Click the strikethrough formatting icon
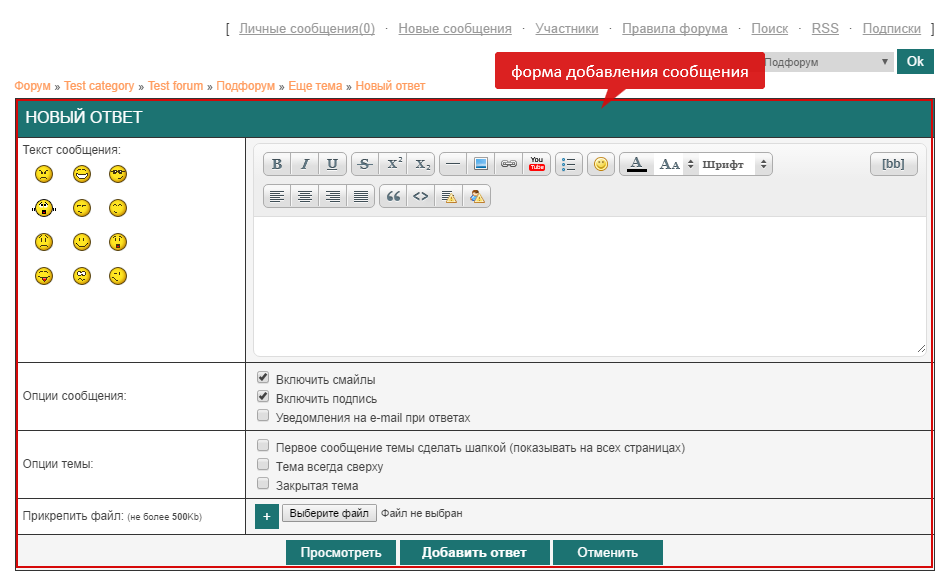Screen dimensions: 950x582 pos(365,164)
